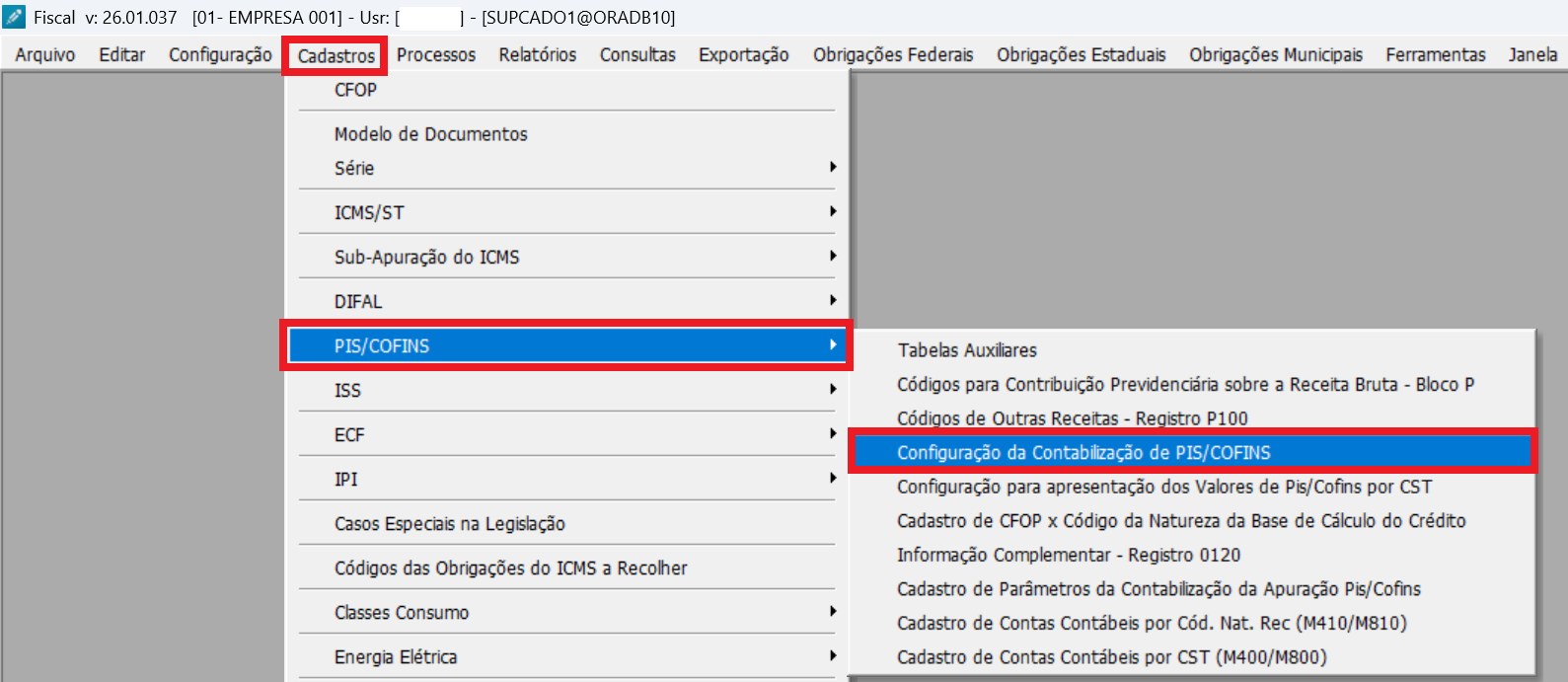Open the Relatórios menu
The width and height of the screenshot is (1568, 682).
pyautogui.click(x=538, y=54)
